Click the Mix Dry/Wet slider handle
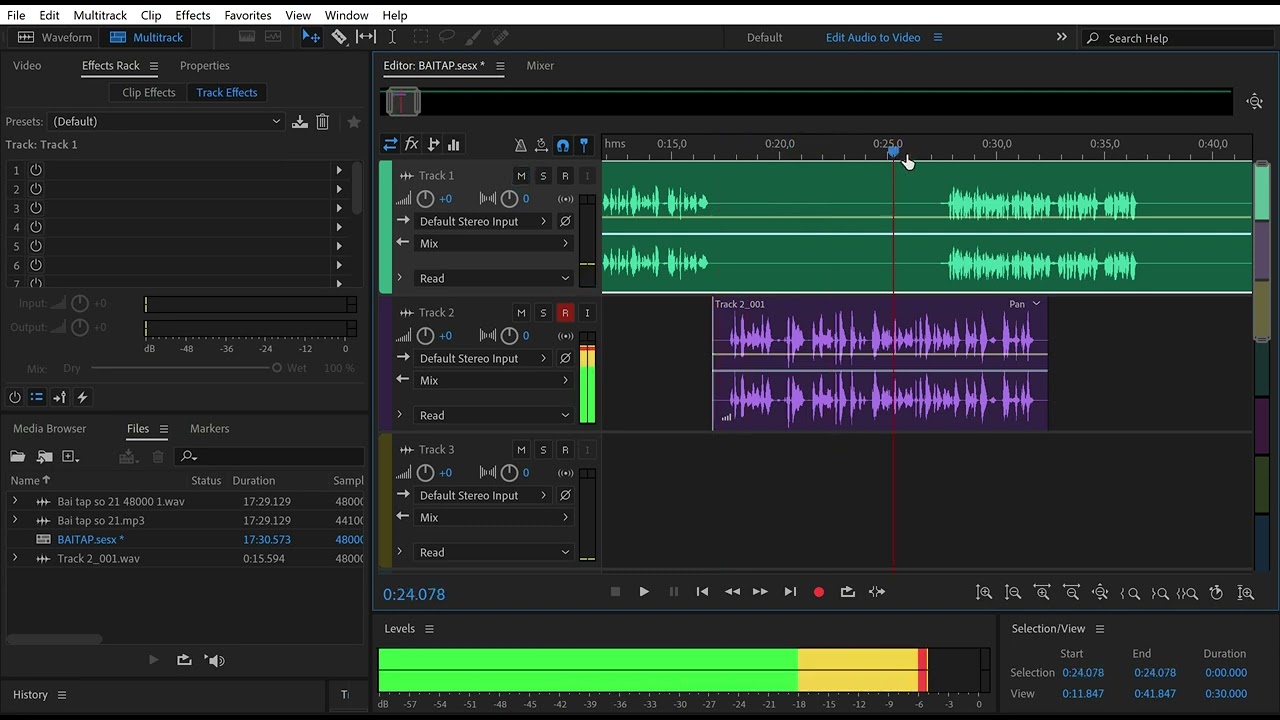 [277, 368]
